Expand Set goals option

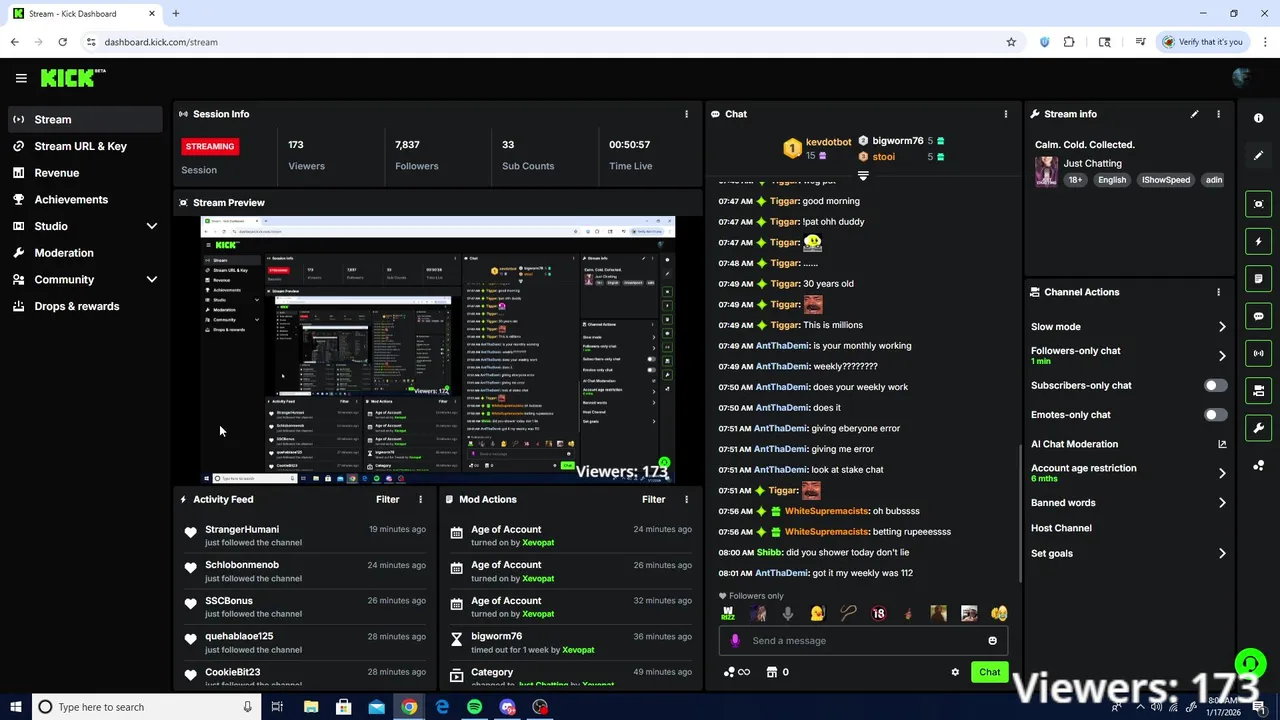pyautogui.click(x=1128, y=553)
